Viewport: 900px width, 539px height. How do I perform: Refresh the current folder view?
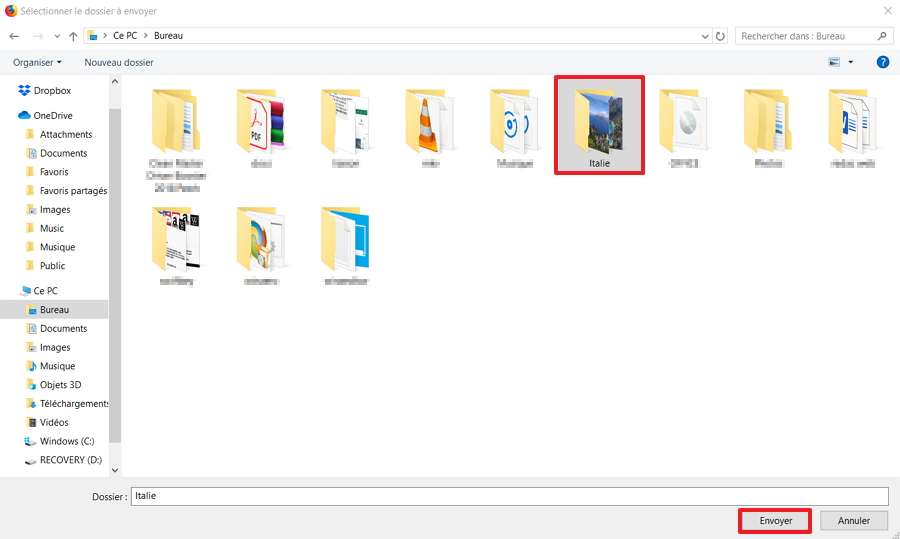(720, 36)
